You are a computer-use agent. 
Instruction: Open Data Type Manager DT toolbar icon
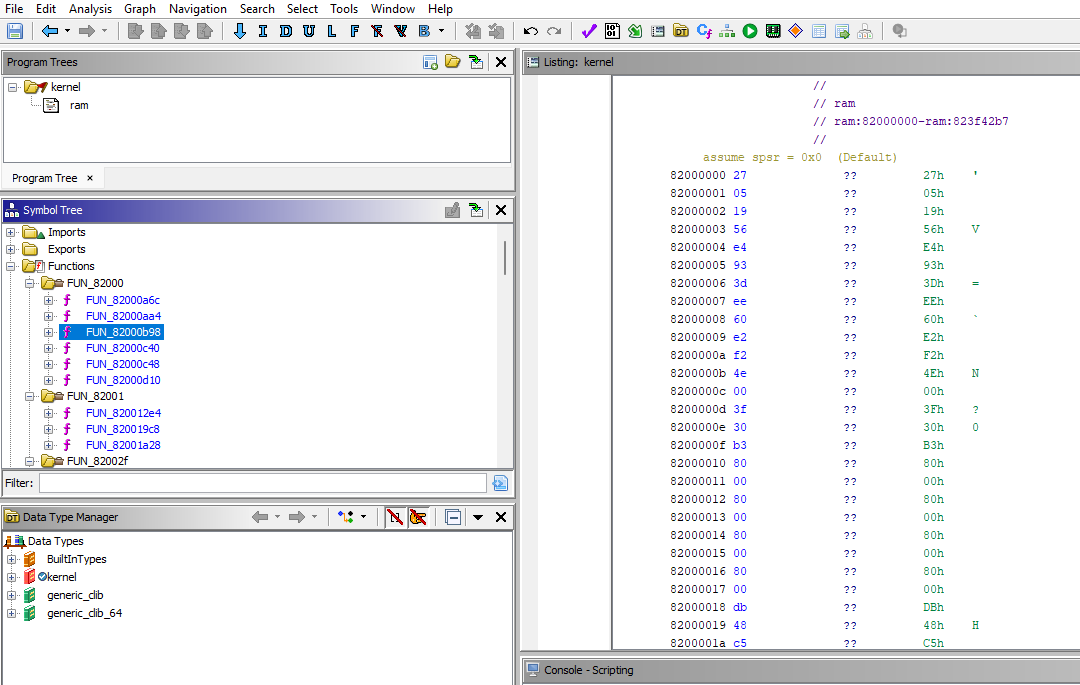tap(681, 31)
